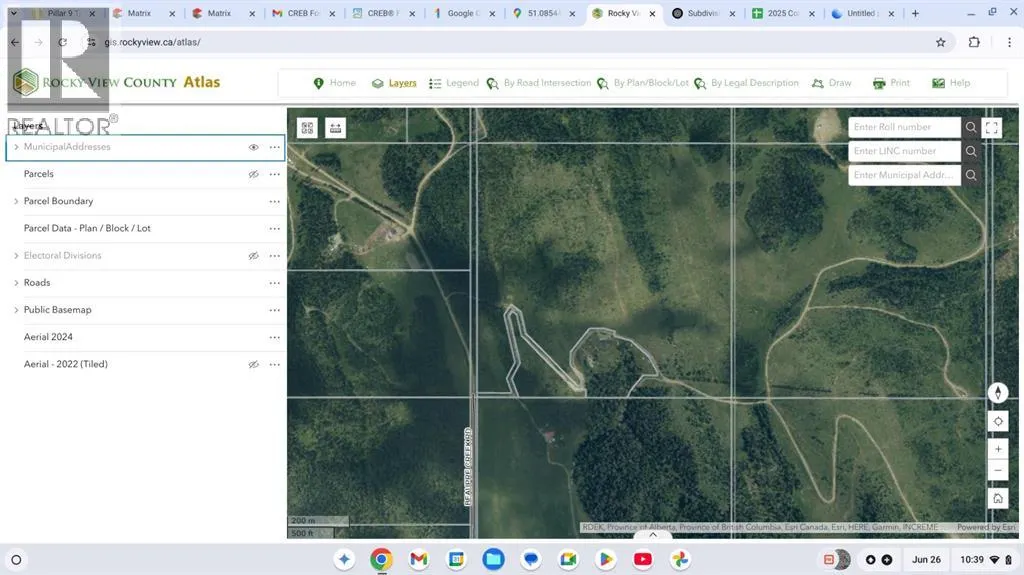Expand Roads layer group
Viewport: 1024px width, 575px height.
pos(16,283)
